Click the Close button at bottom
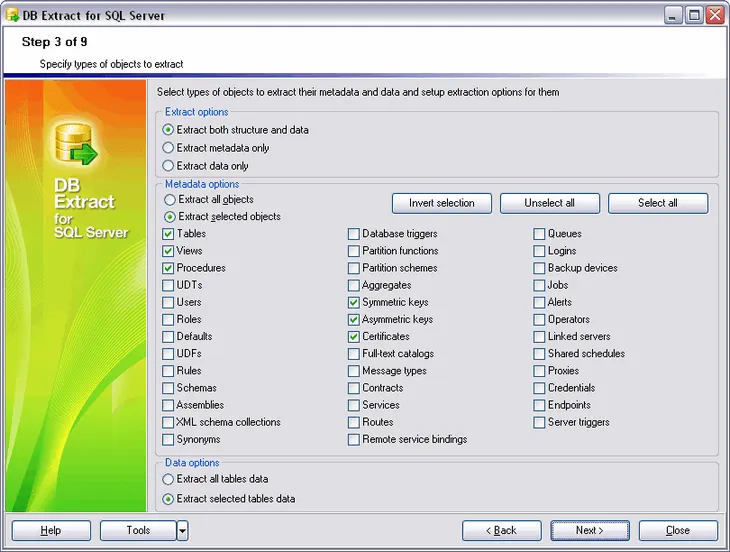Screen dimensions: 730x552 pyautogui.click(x=678, y=531)
